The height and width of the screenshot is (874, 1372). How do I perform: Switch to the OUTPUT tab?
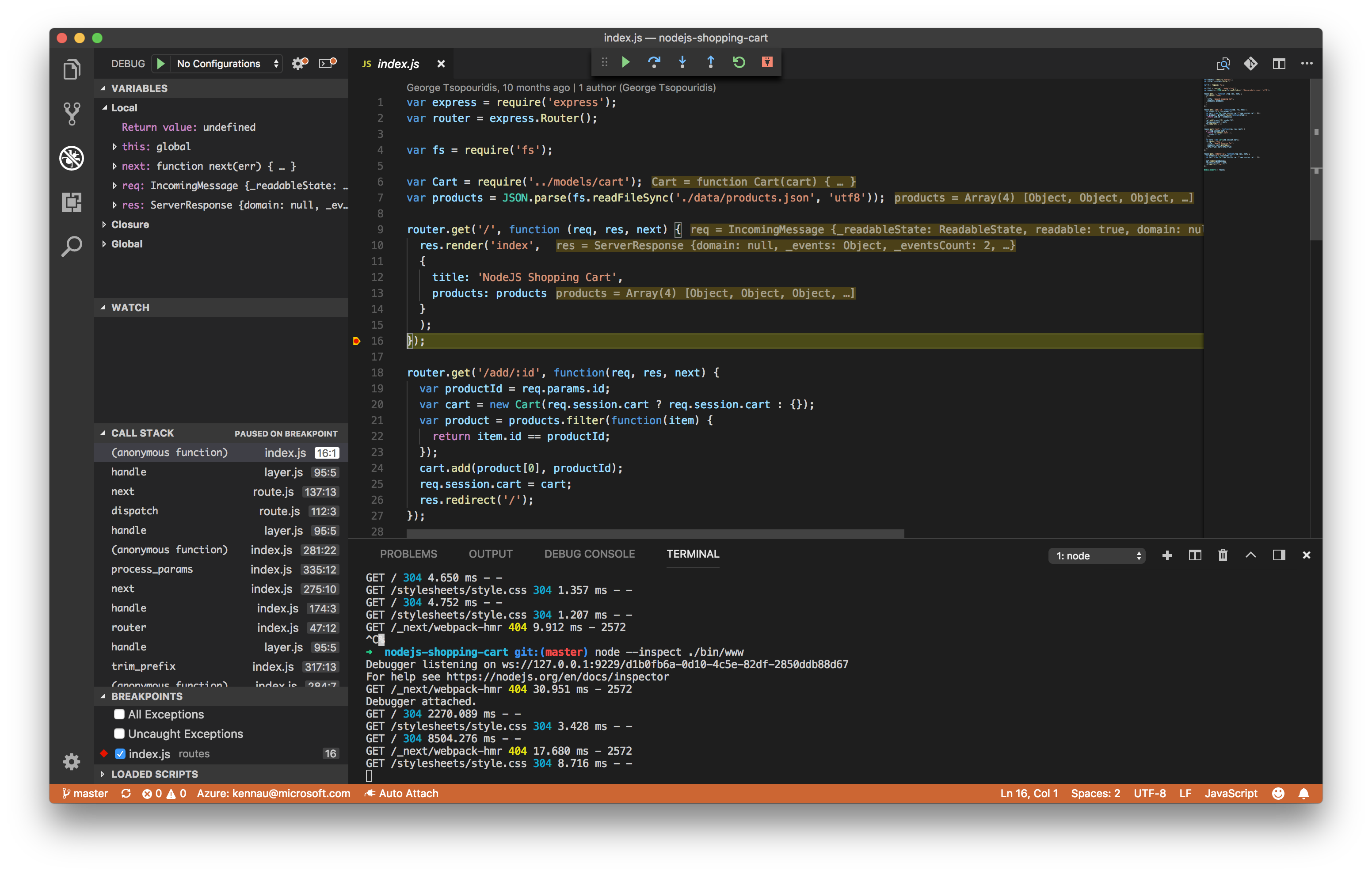coord(491,554)
